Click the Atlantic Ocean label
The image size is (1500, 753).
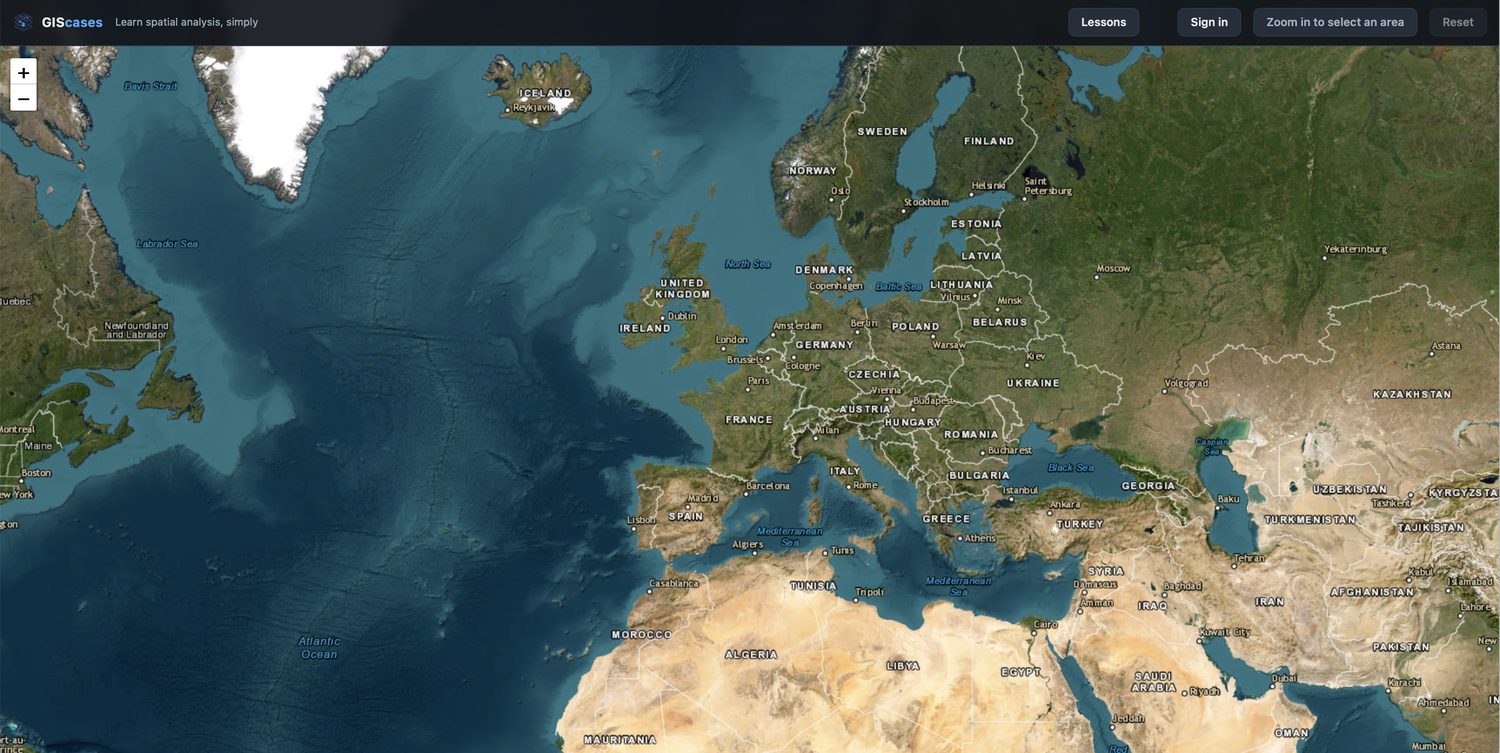point(319,648)
